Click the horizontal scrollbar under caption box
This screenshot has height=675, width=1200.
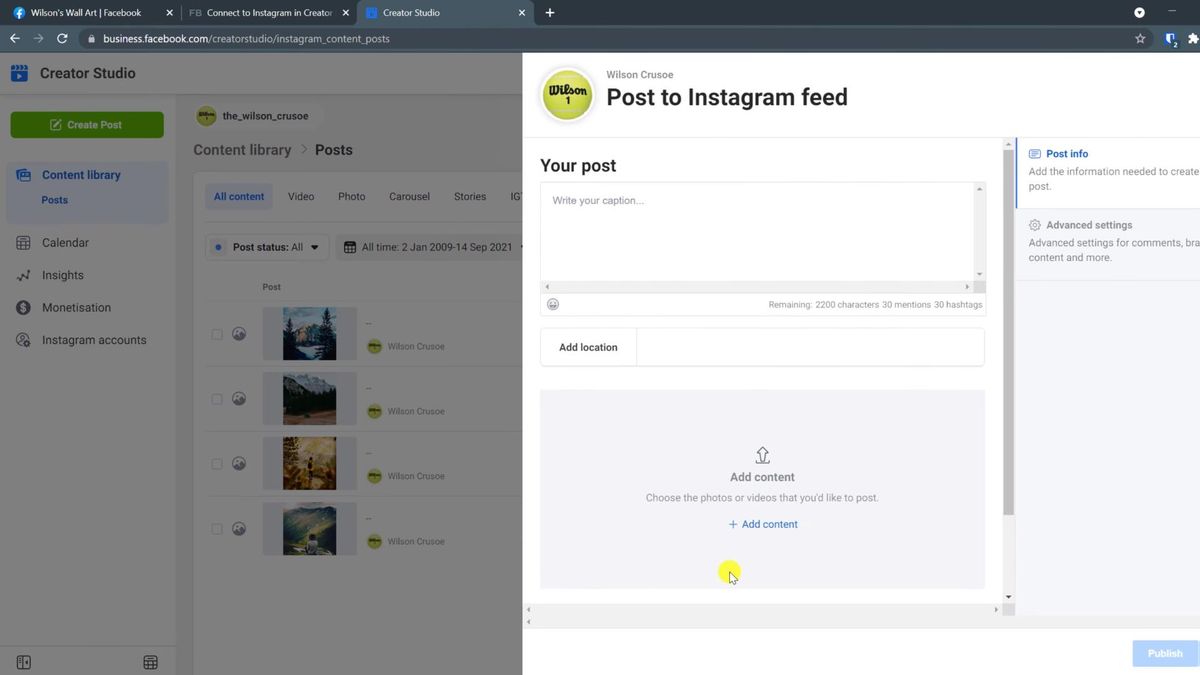(x=756, y=287)
